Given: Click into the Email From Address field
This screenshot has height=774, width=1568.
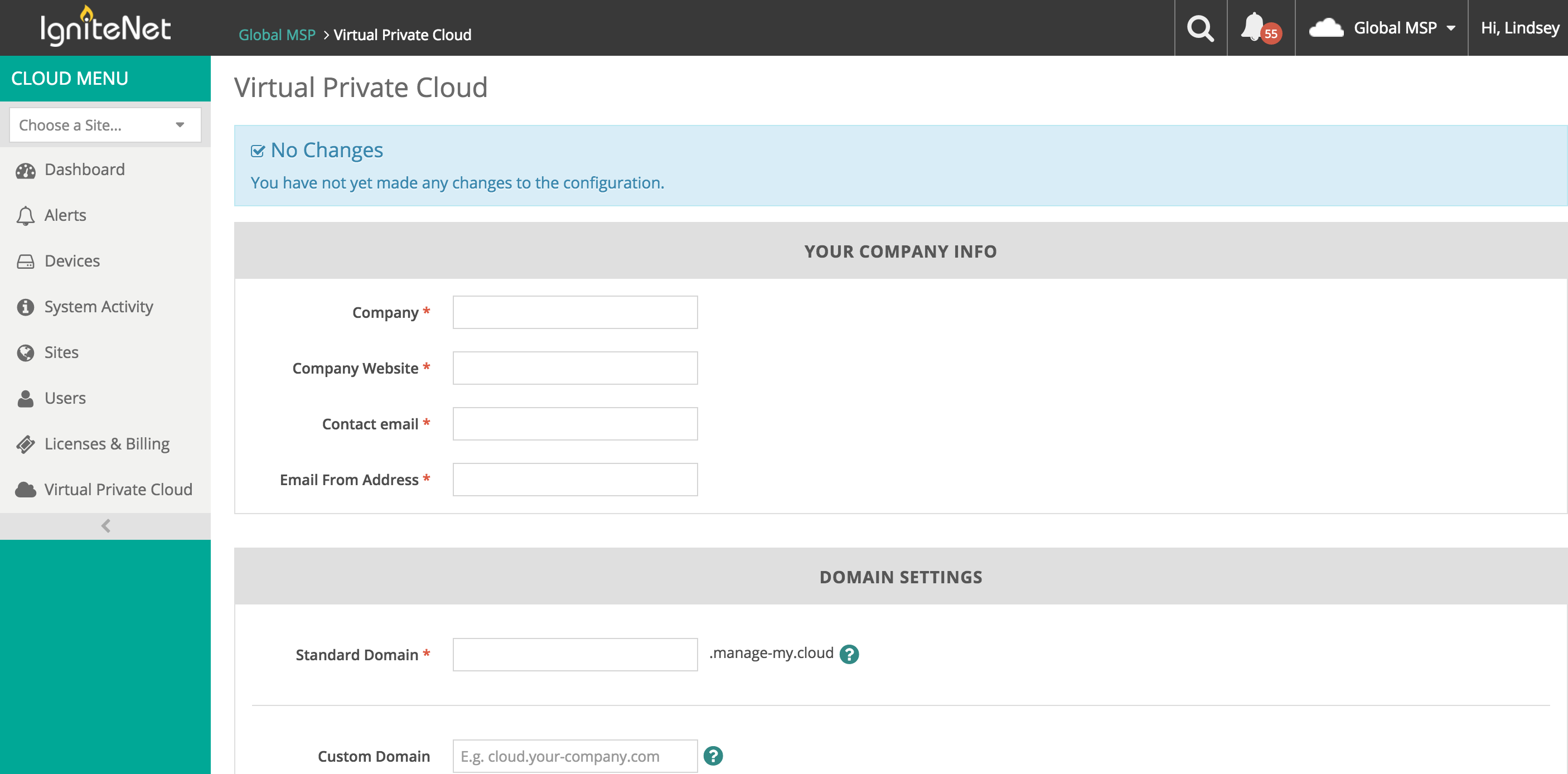Looking at the screenshot, I should pyautogui.click(x=575, y=480).
